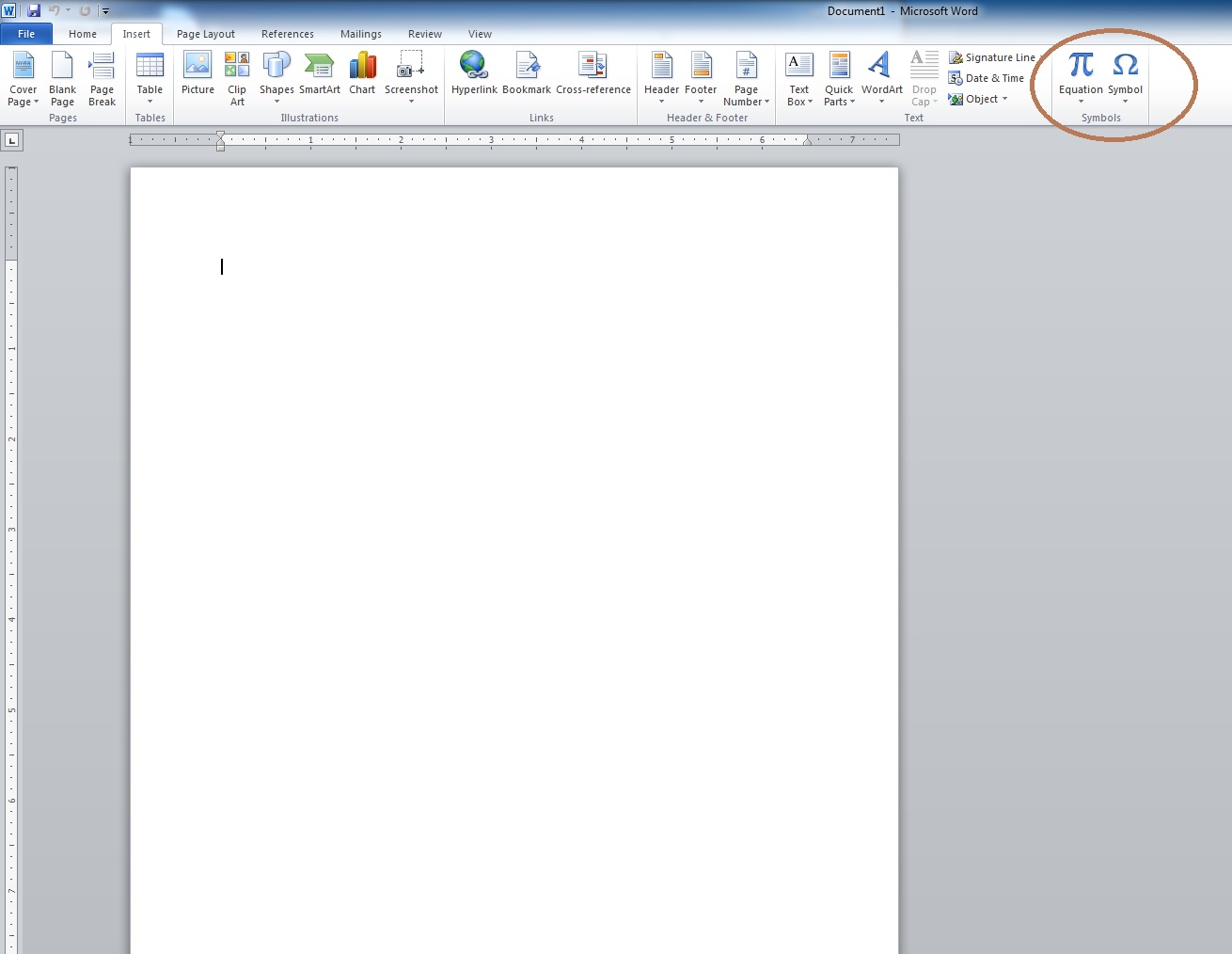This screenshot has width=1232, height=954.
Task: Switch to the Page Layout tab
Action: 205,34
